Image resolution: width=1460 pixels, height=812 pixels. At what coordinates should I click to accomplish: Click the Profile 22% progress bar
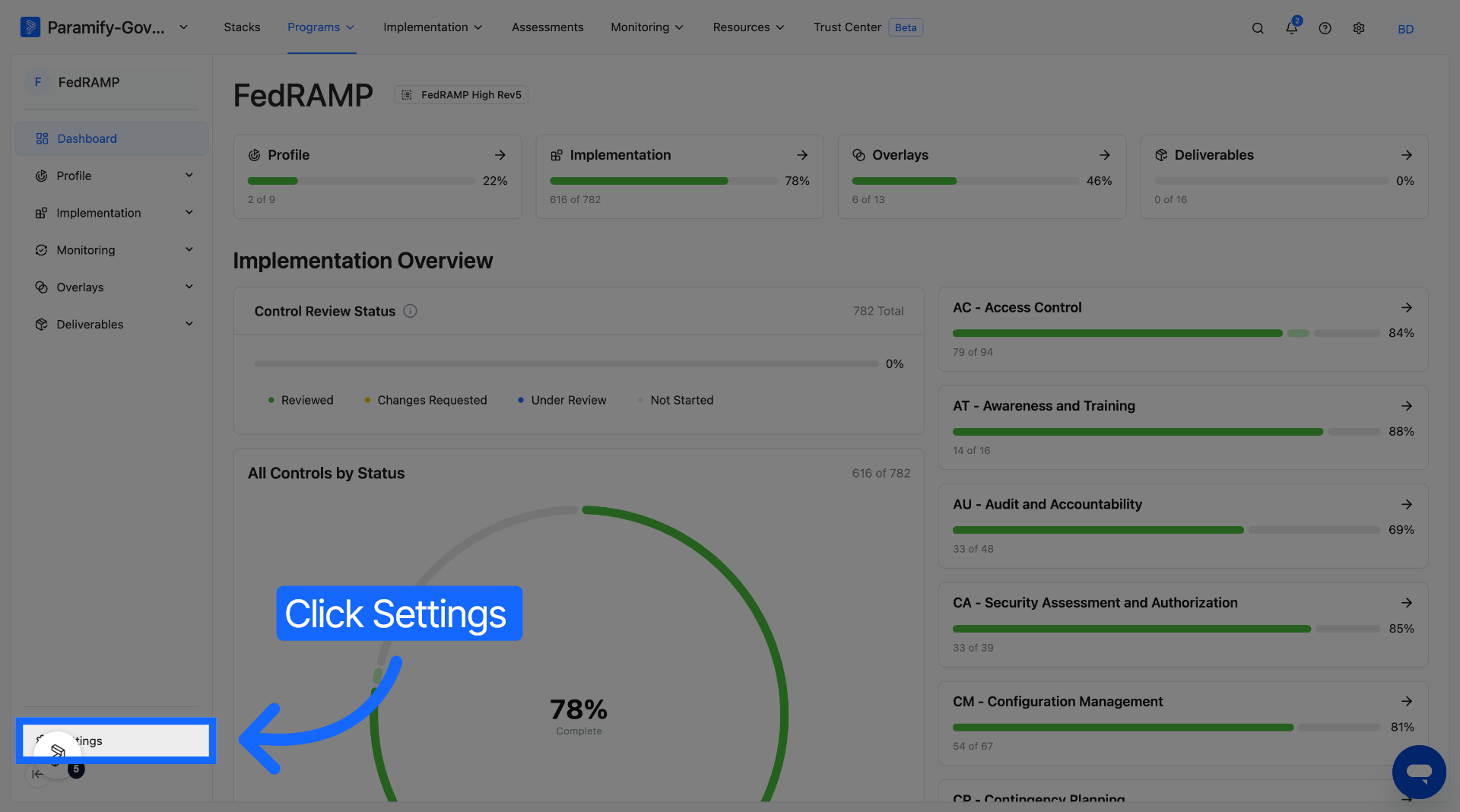pyautogui.click(x=361, y=181)
